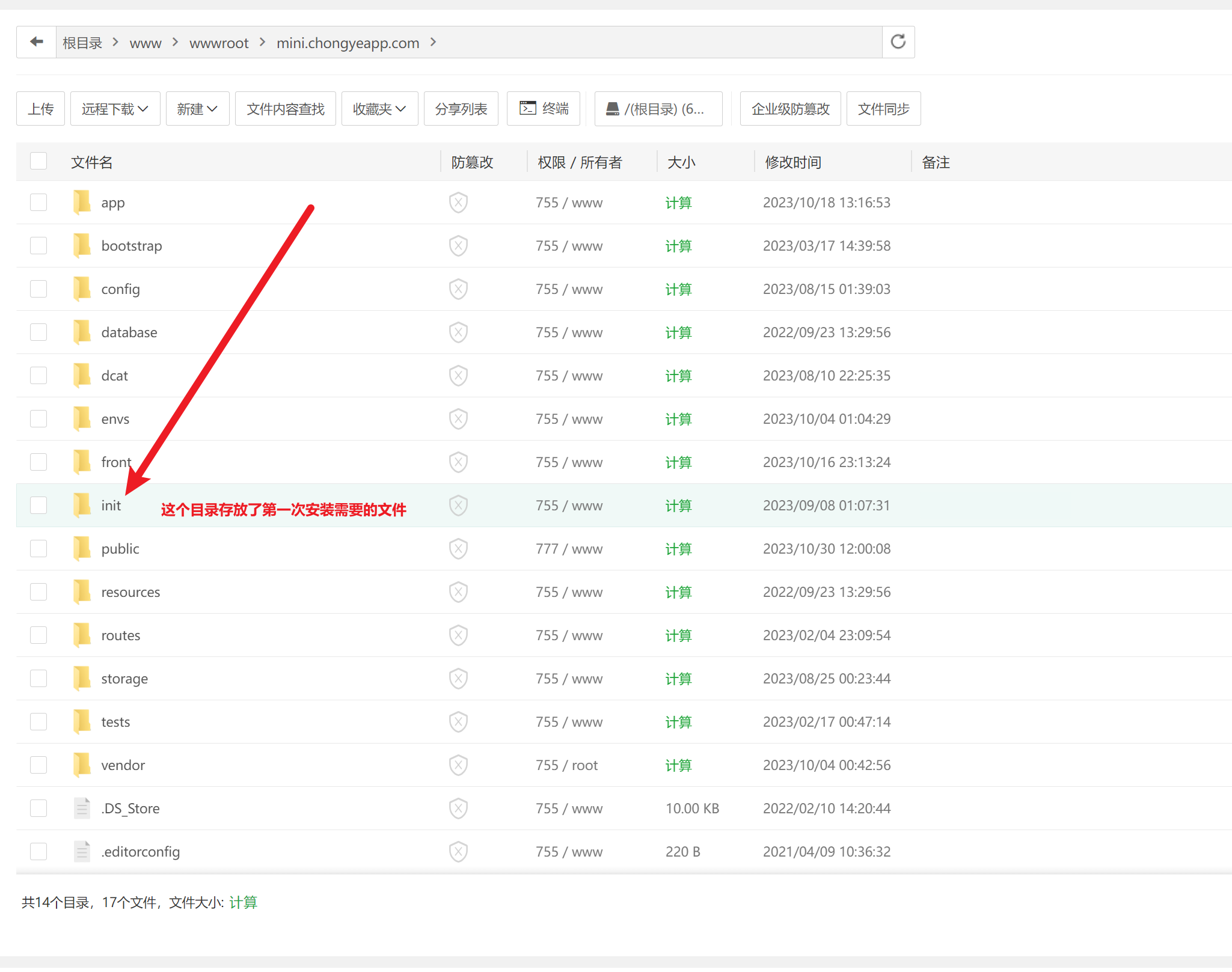Open the 远程下载 dropdown
1232x972 pixels.
tap(114, 108)
